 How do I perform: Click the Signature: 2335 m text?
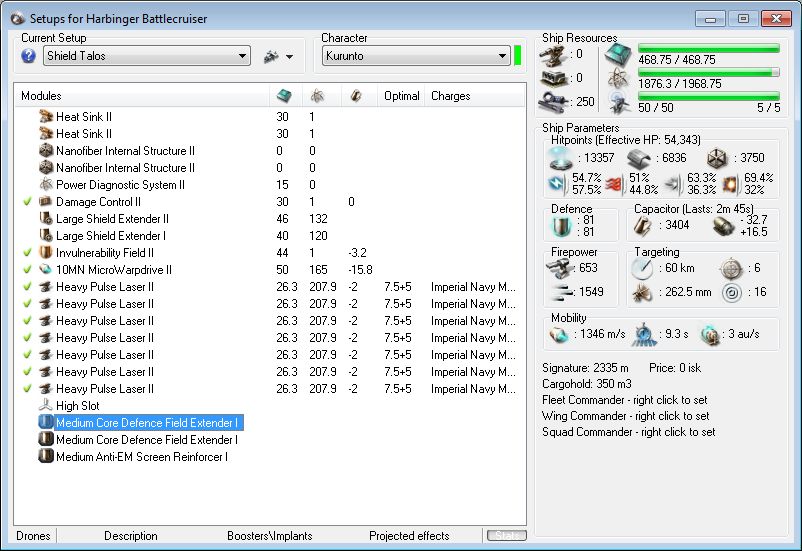[x=585, y=368]
